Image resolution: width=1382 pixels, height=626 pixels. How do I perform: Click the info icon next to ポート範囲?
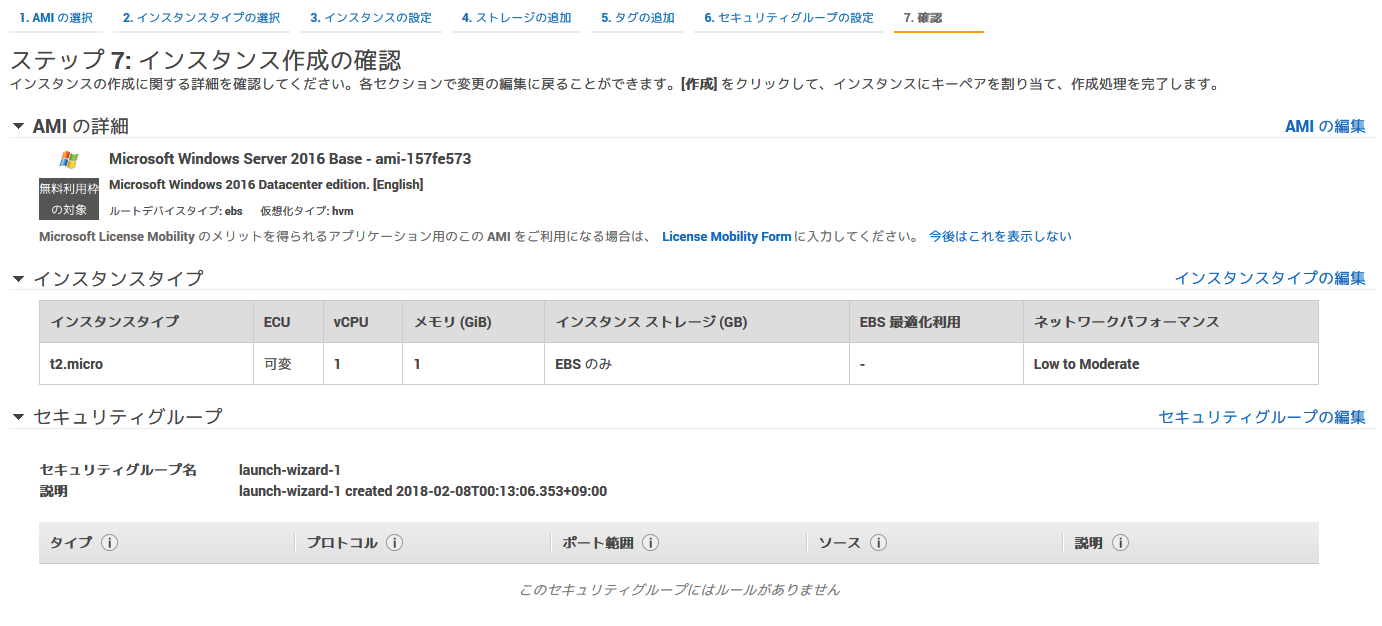point(651,542)
